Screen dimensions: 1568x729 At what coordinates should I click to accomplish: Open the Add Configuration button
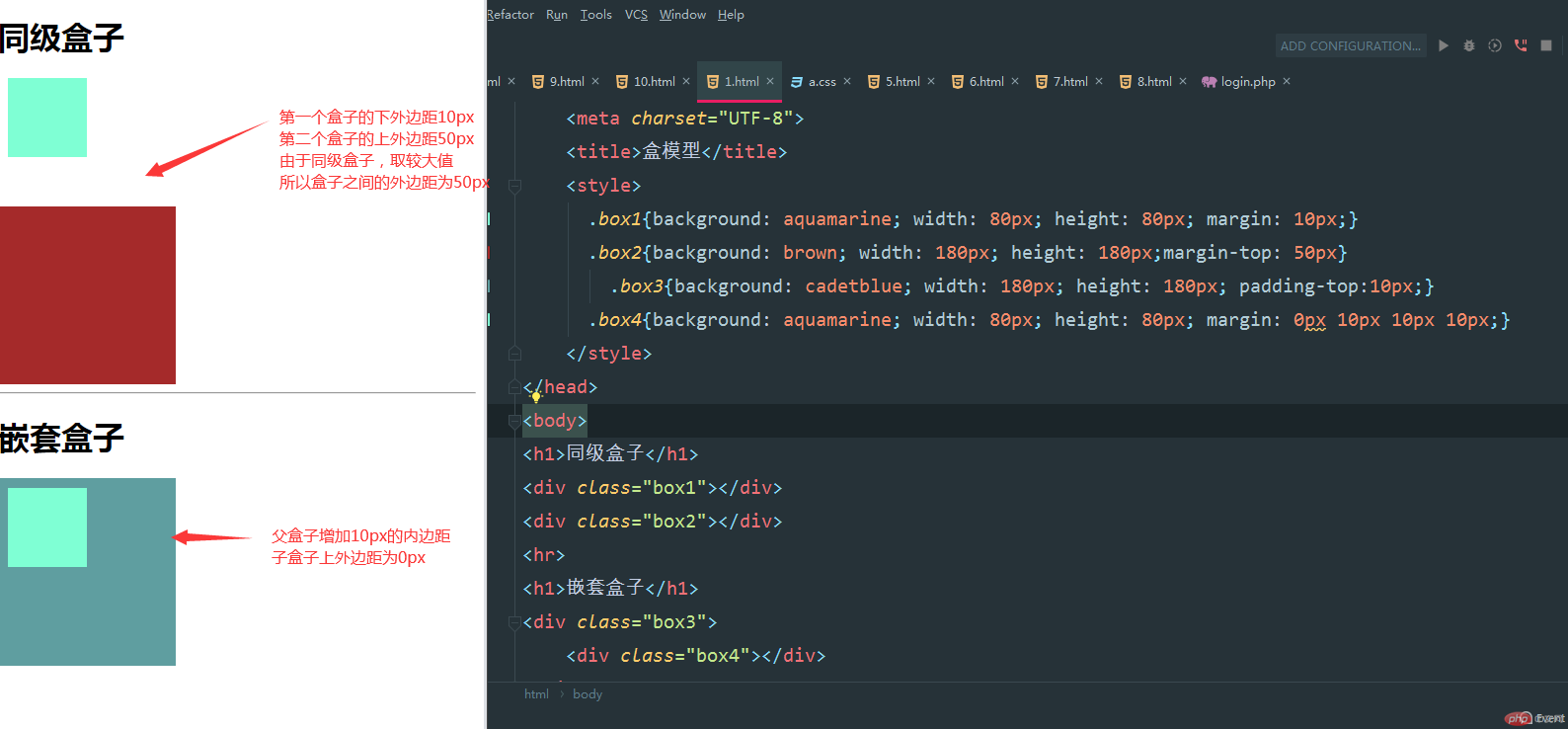1351,45
